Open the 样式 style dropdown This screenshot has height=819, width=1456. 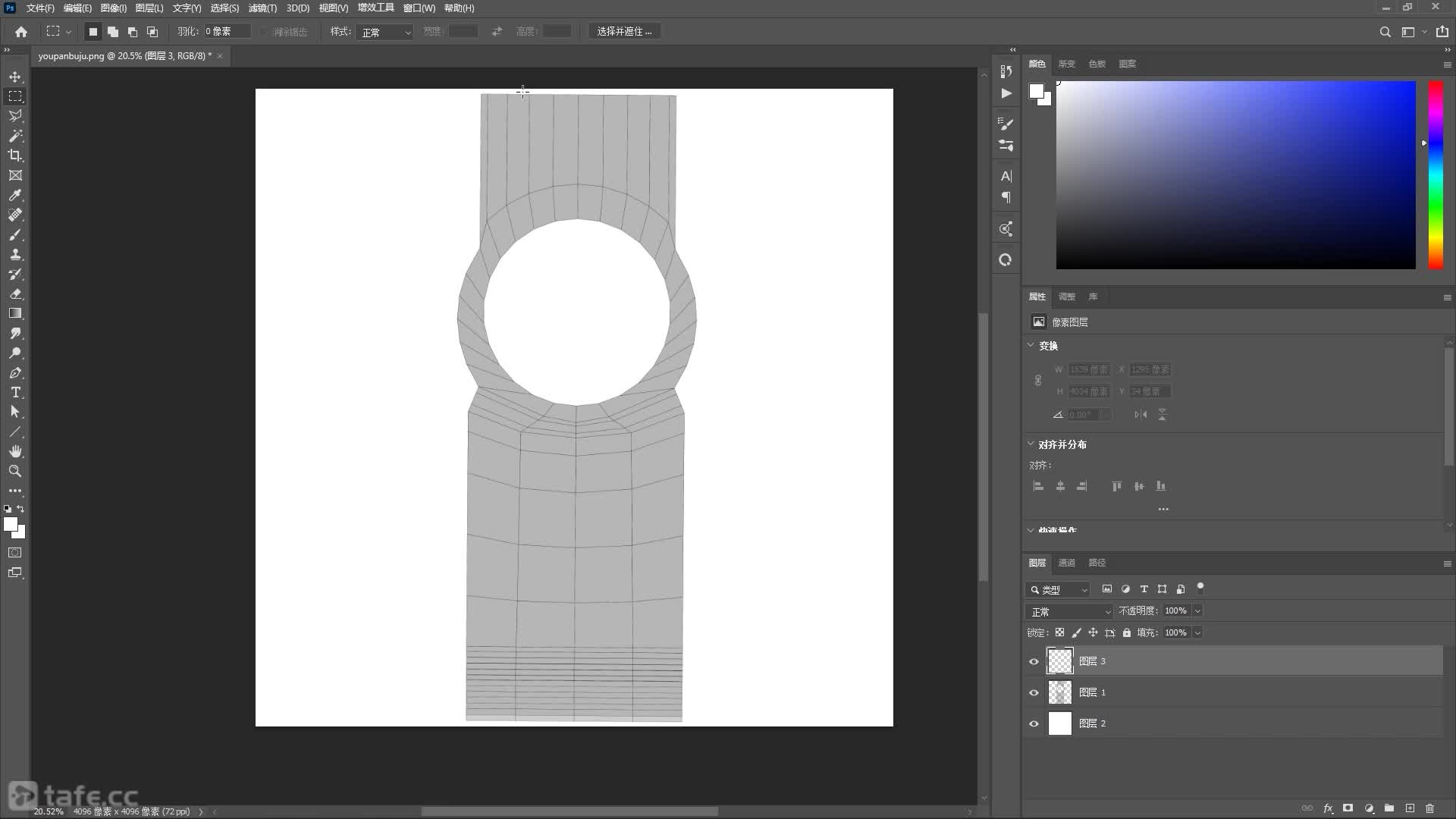(x=385, y=32)
